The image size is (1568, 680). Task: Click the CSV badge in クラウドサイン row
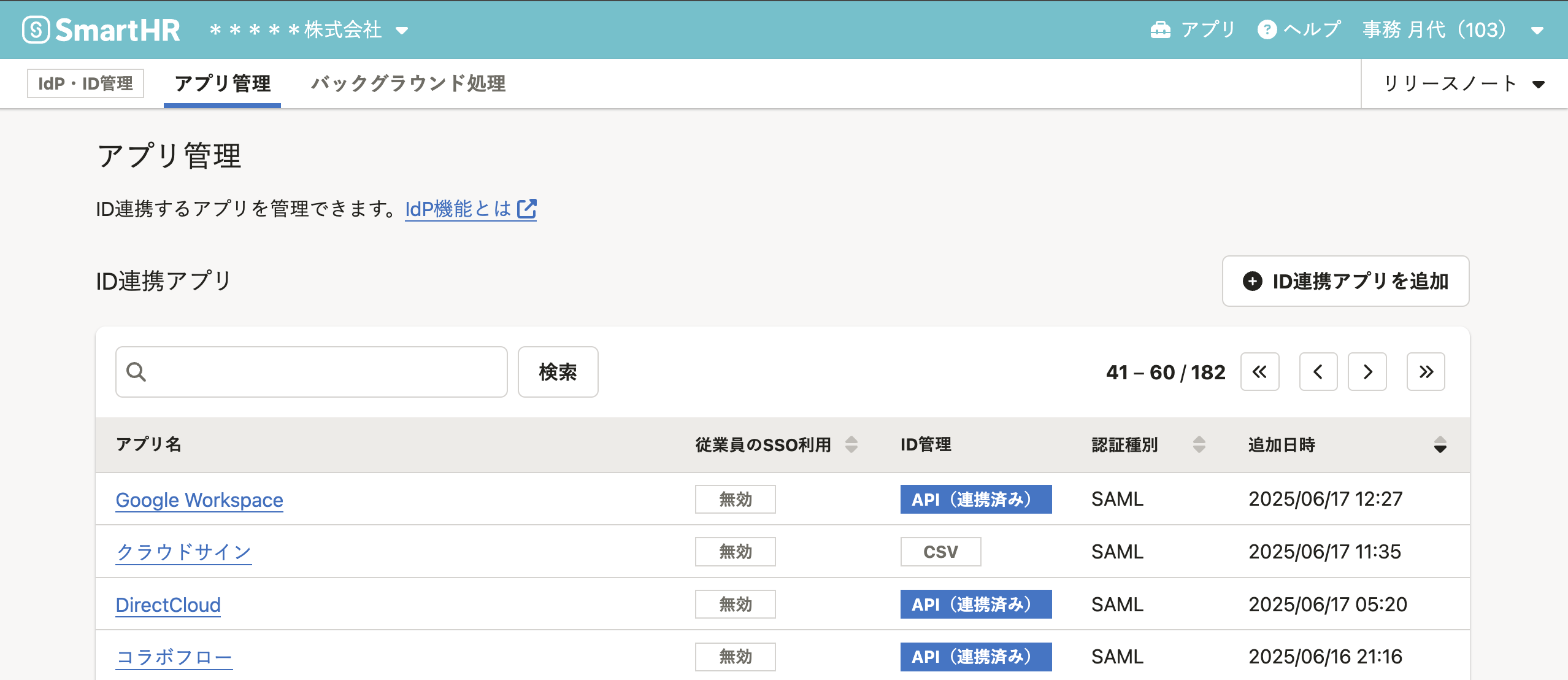pyautogui.click(x=940, y=552)
